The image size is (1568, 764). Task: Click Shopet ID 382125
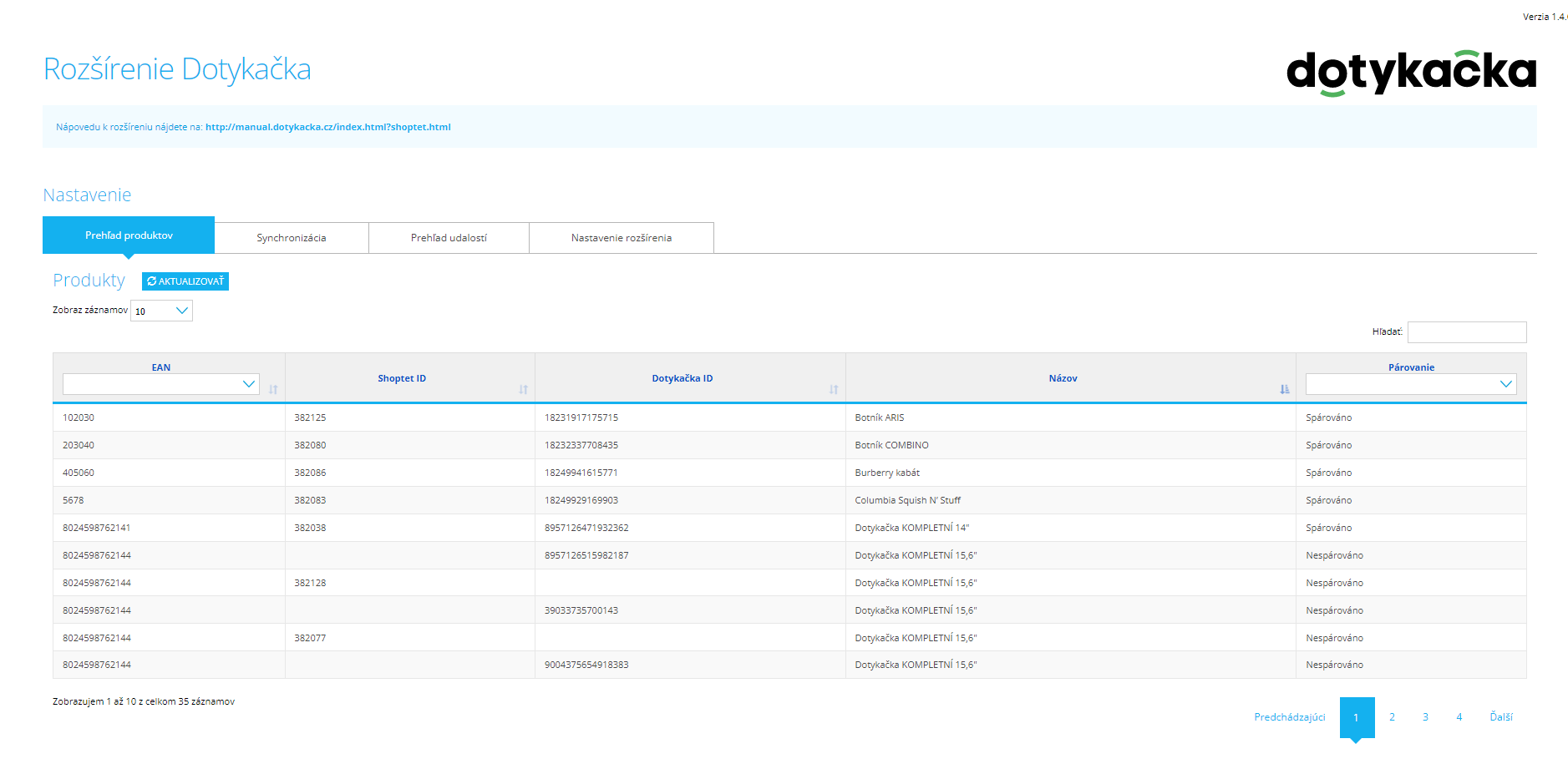(310, 417)
